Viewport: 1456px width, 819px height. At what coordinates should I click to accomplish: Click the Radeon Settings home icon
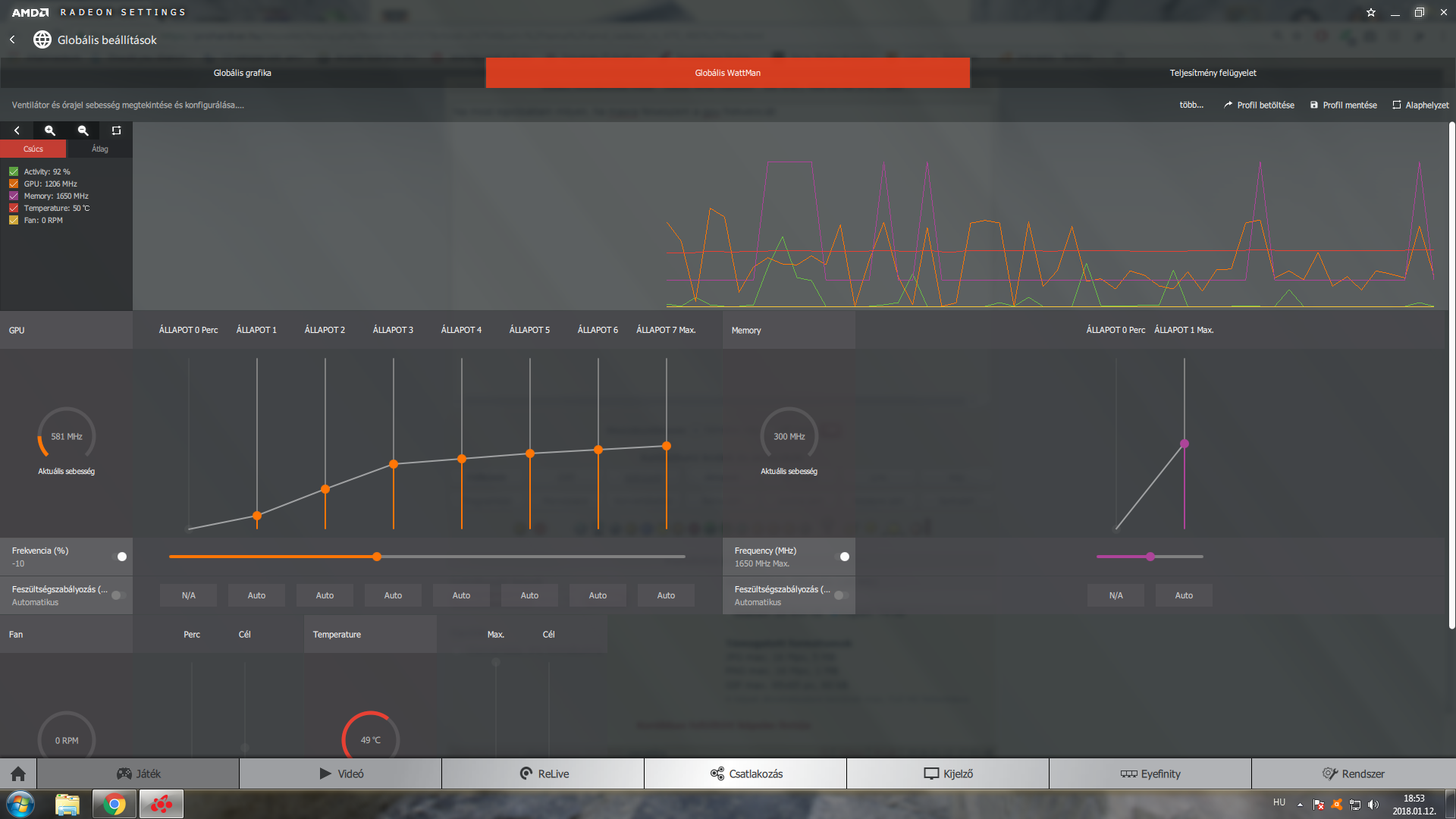point(18,773)
